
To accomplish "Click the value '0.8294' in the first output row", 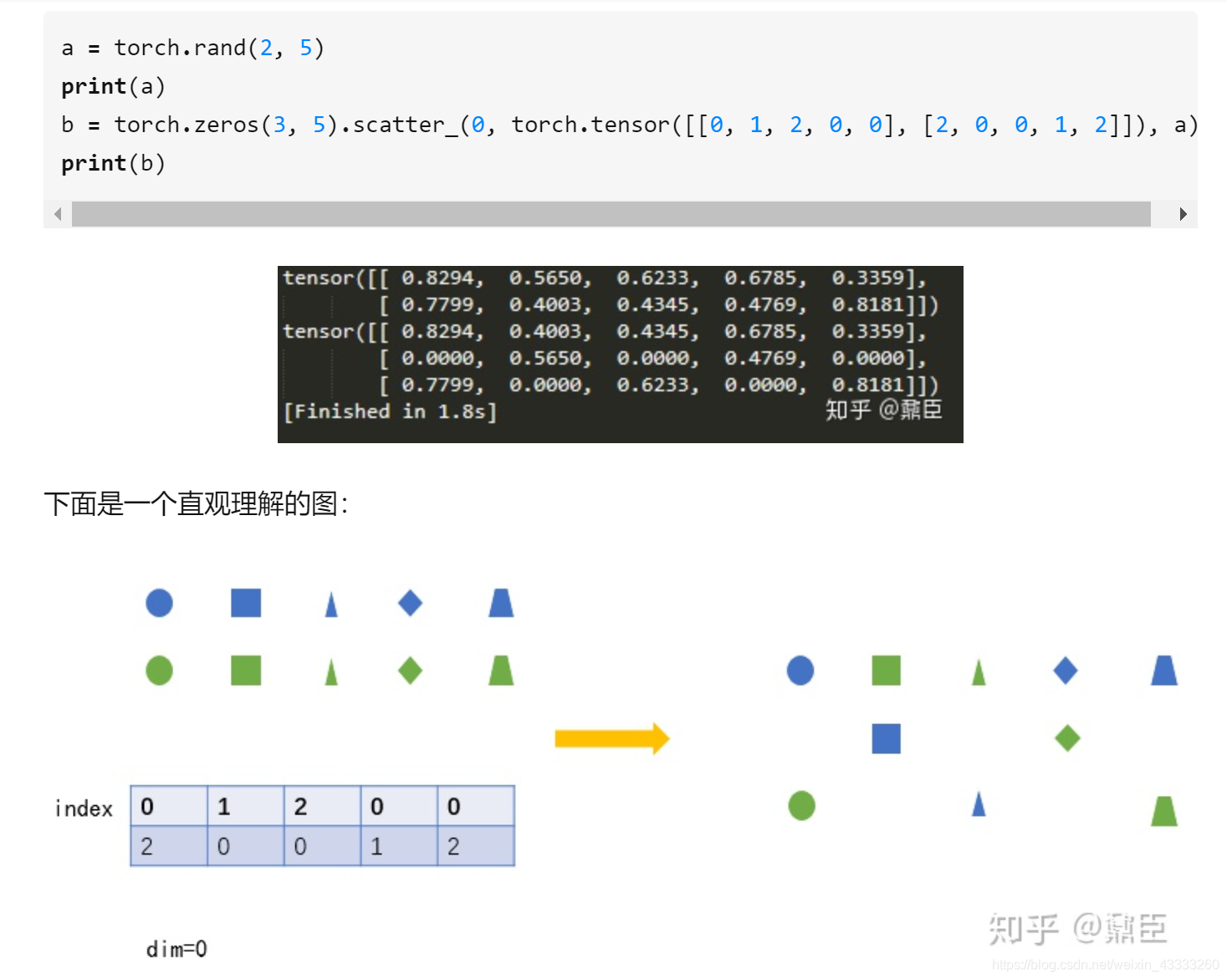I will point(437,278).
